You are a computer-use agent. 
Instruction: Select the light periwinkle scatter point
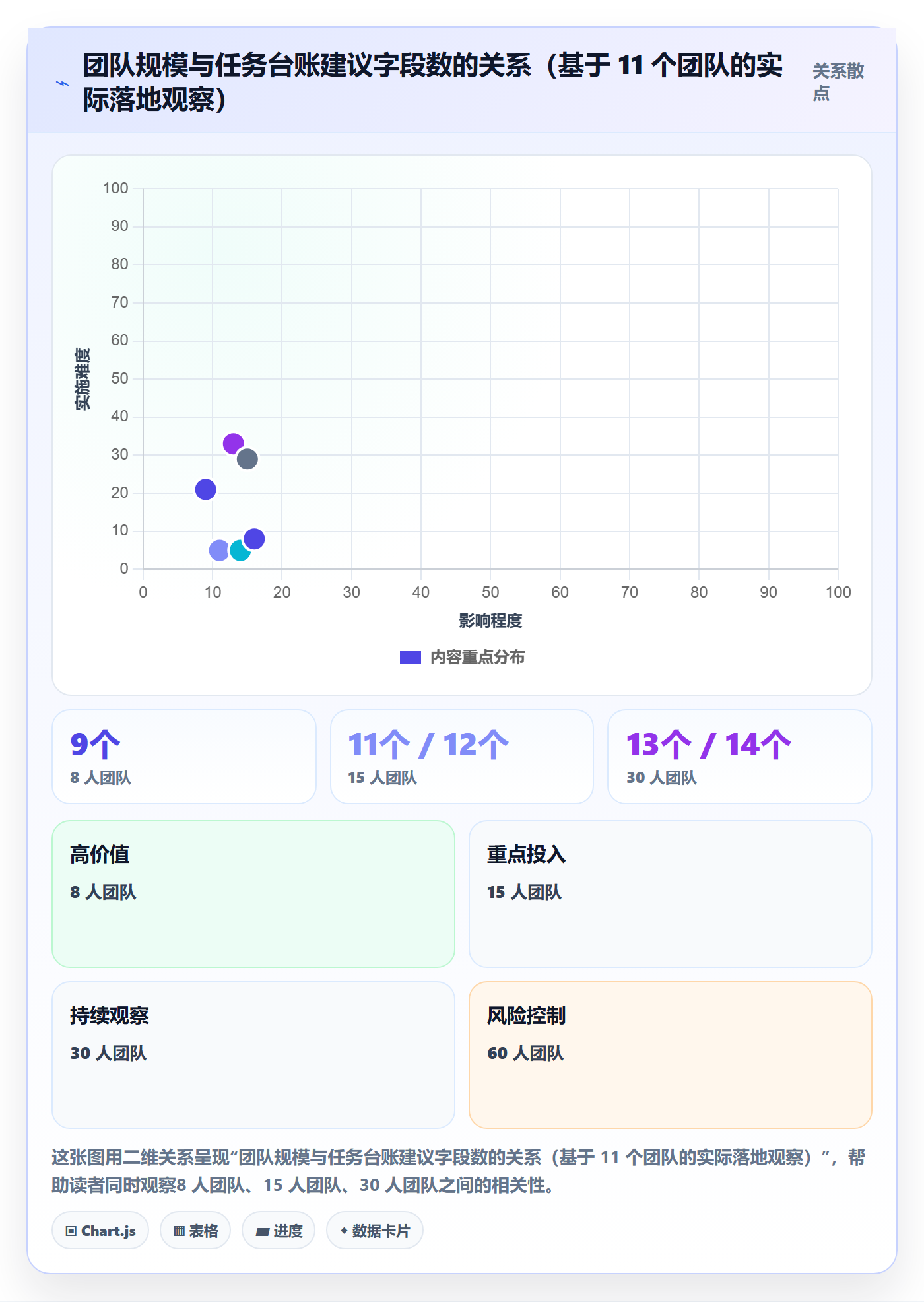(x=219, y=550)
